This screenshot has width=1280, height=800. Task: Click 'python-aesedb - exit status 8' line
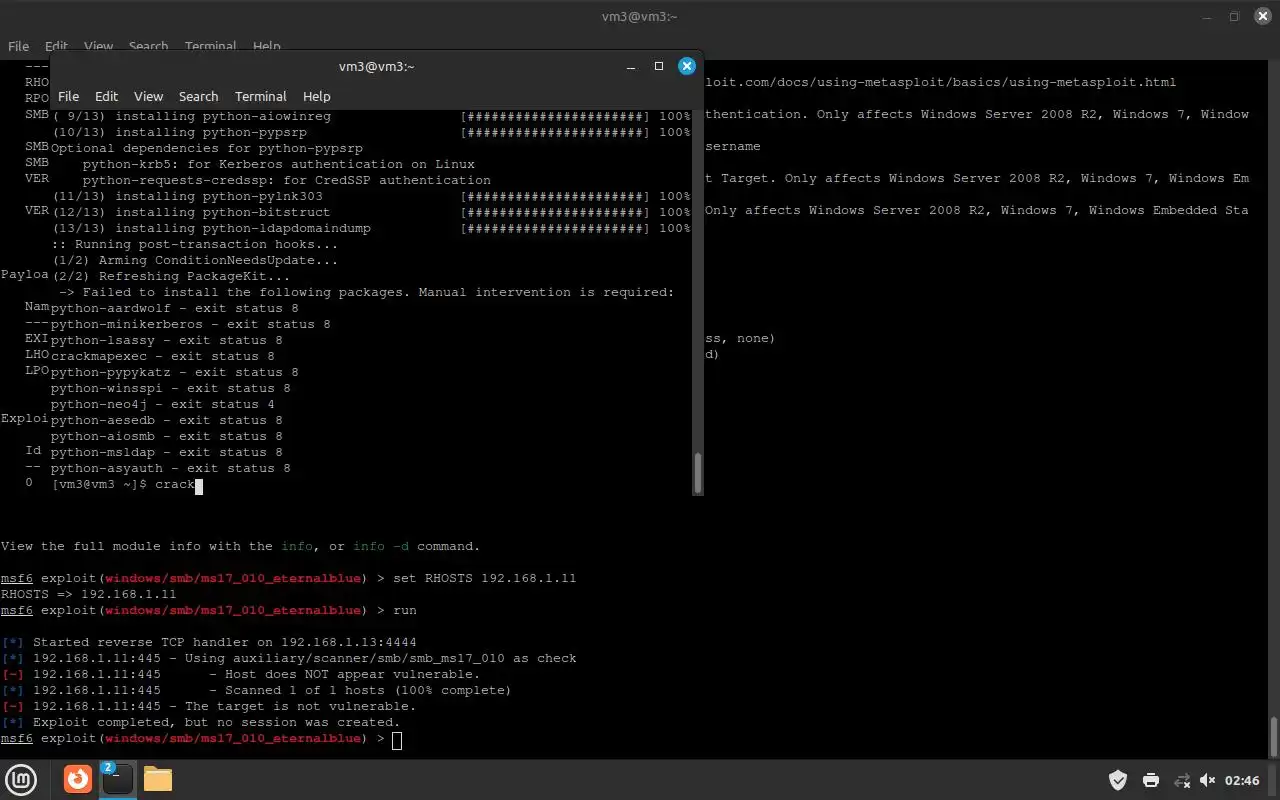166,420
